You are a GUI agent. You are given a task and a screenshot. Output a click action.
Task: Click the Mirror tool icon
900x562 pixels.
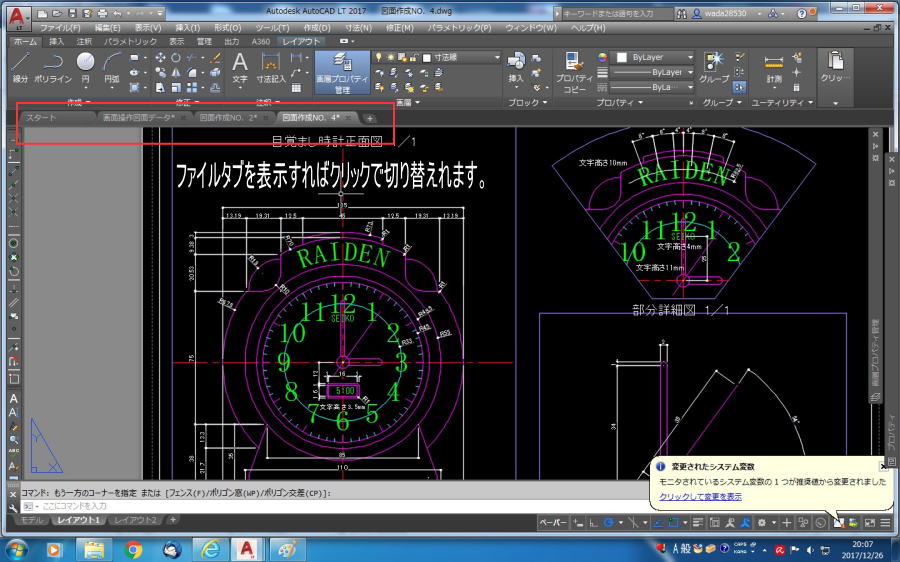tap(176, 72)
